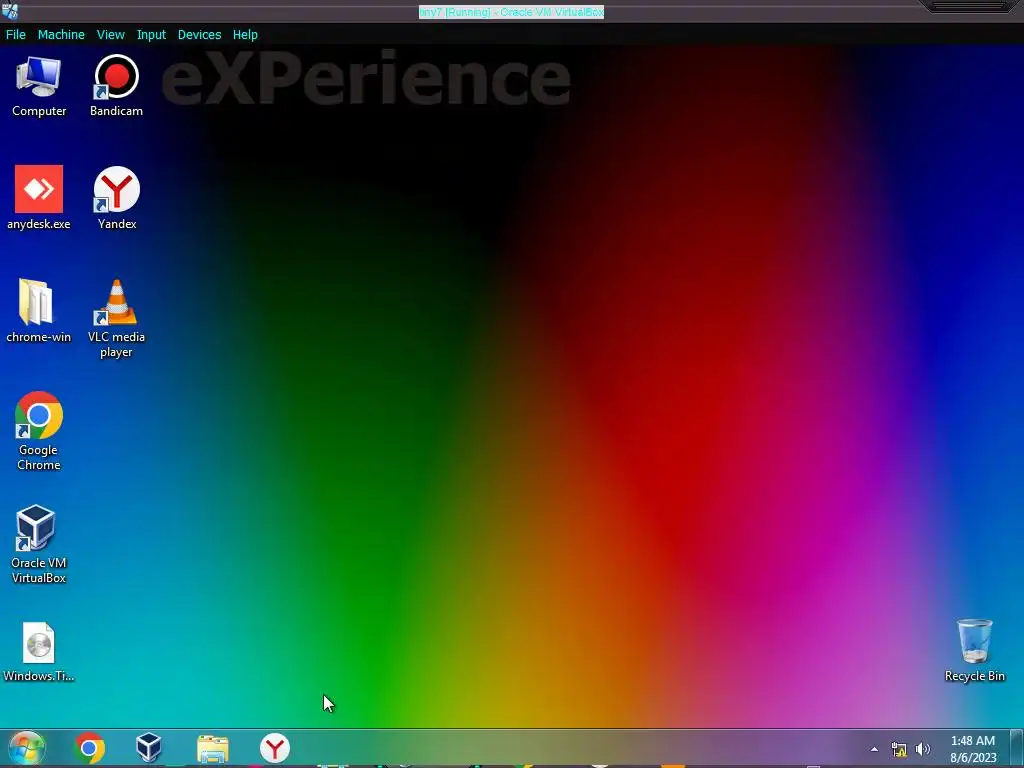Viewport: 1024px width, 768px height.
Task: Select the Computer desktop icon
Action: click(39, 87)
